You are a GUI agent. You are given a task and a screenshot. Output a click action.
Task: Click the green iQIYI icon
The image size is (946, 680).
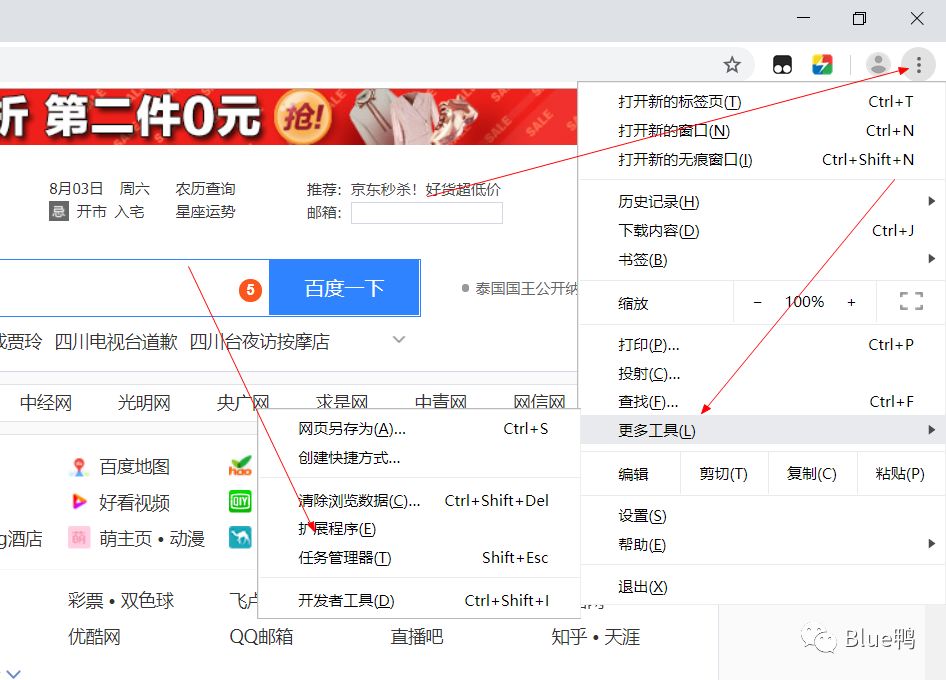[240, 501]
